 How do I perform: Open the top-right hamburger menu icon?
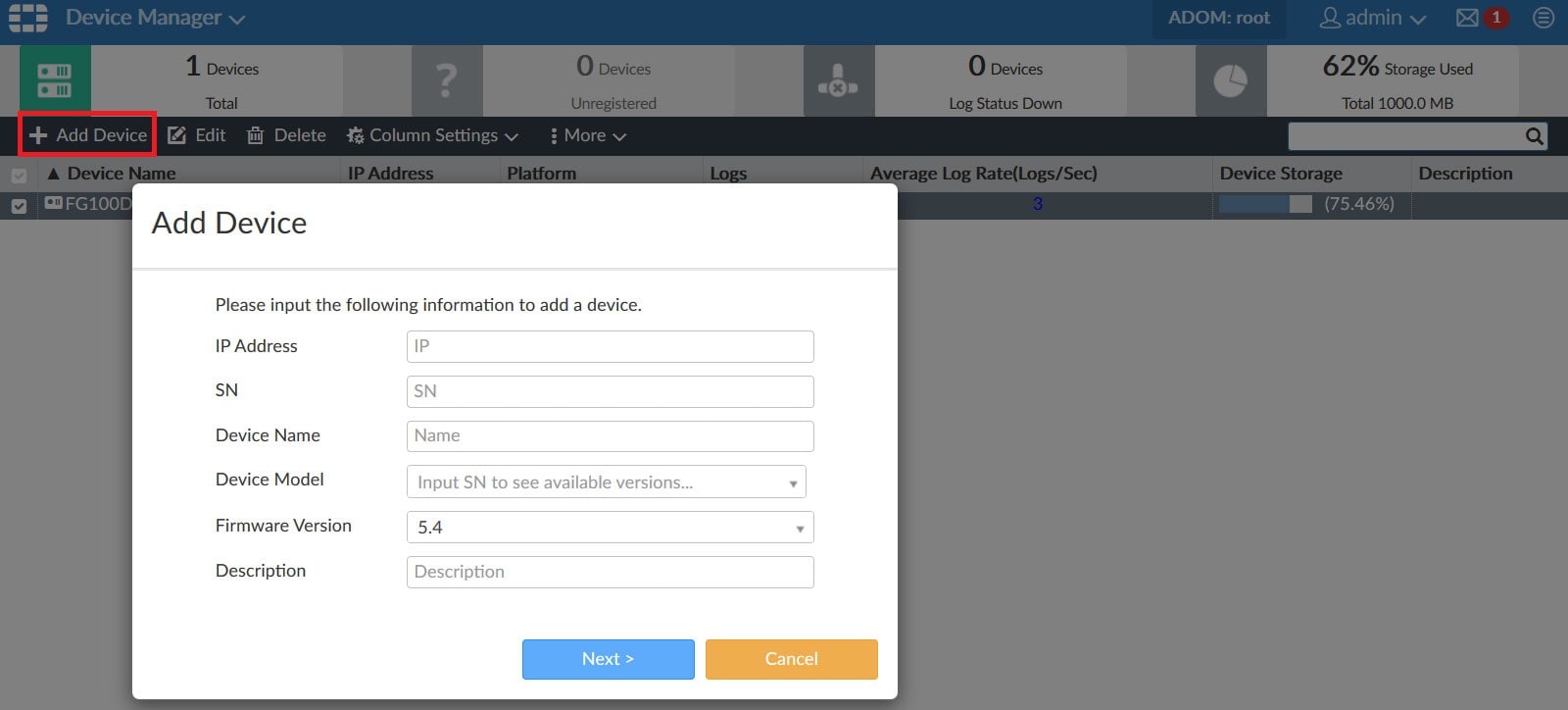(1543, 18)
